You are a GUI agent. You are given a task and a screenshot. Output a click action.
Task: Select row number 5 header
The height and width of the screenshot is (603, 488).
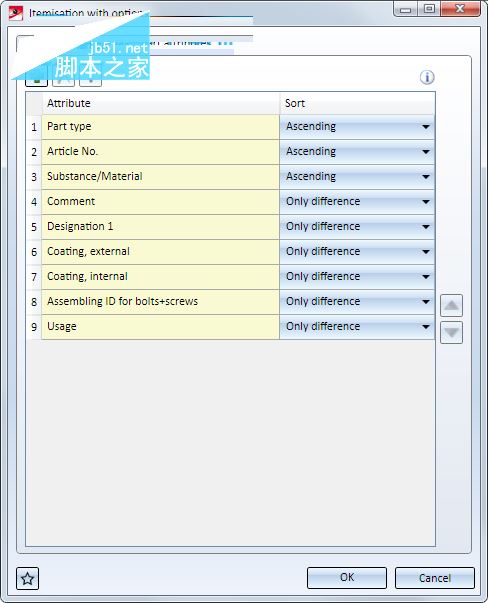34,227
